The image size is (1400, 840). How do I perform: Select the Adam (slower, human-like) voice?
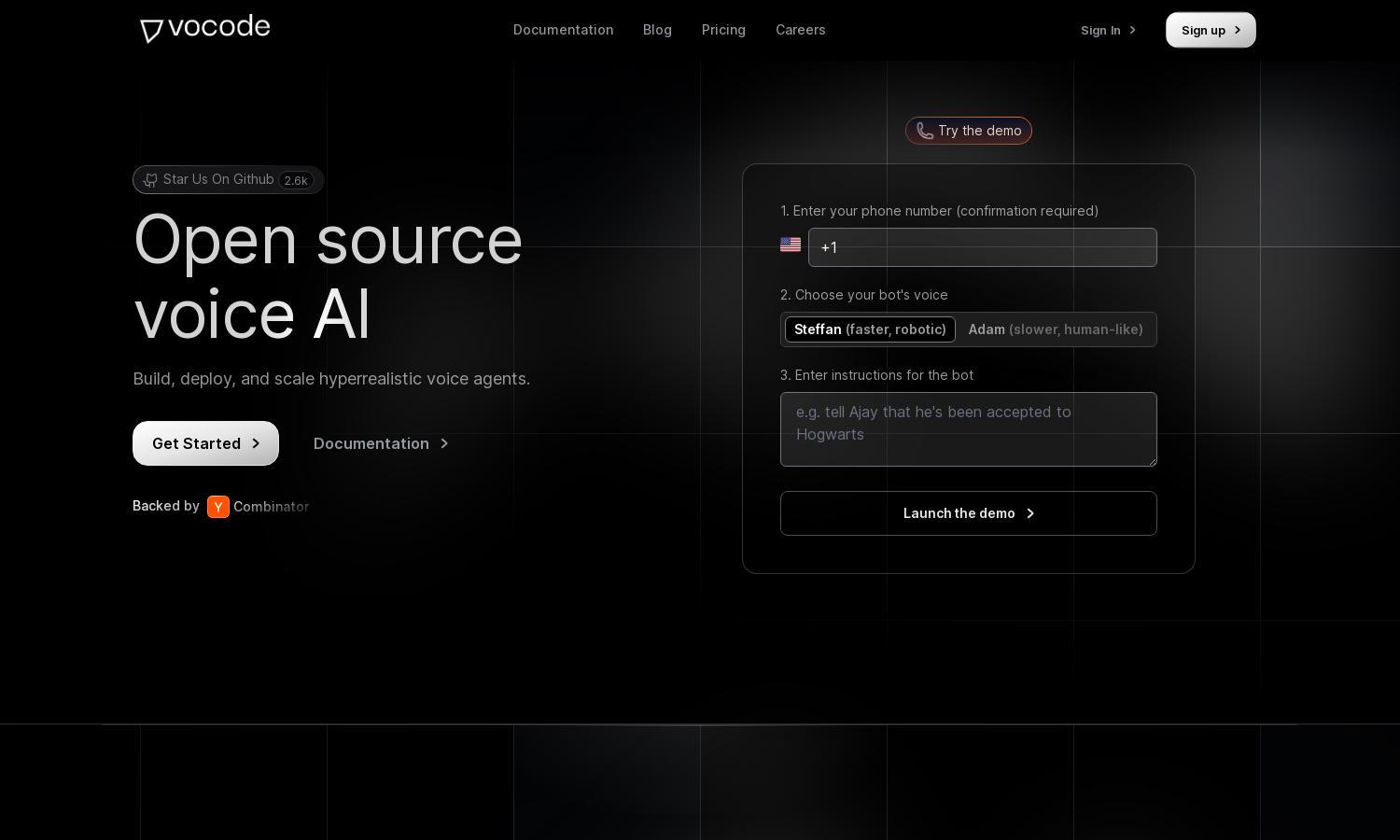(1056, 329)
